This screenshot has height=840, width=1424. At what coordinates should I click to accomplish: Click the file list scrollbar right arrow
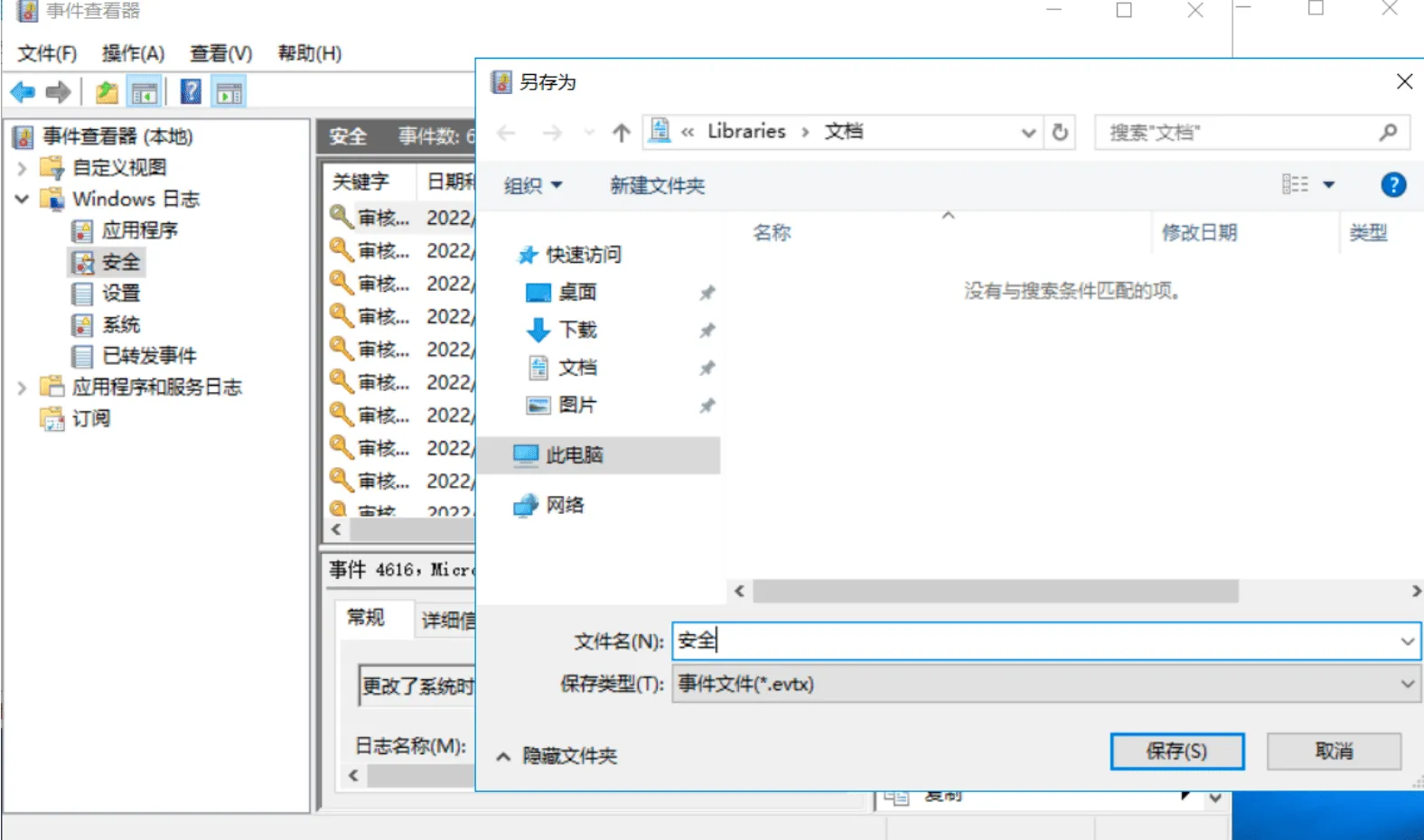click(1415, 592)
